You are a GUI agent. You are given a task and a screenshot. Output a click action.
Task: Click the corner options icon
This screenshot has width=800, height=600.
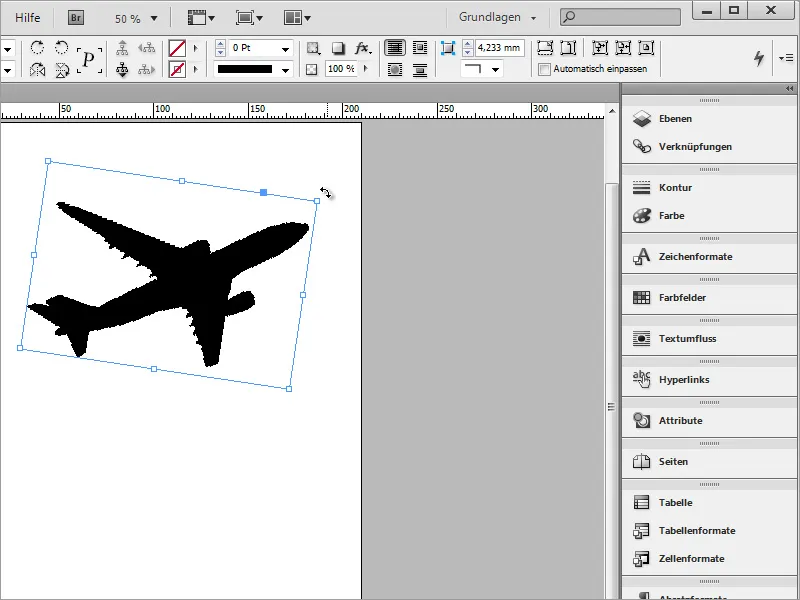[447, 48]
